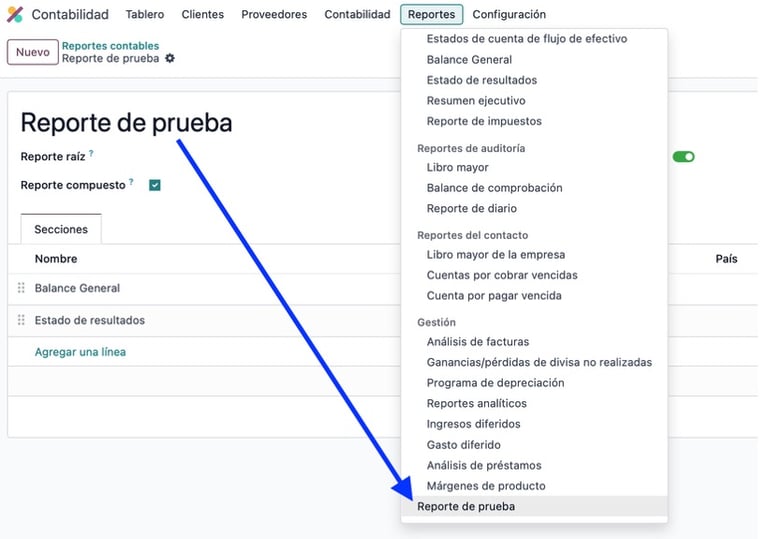Open Análisis de préstamos

484,465
